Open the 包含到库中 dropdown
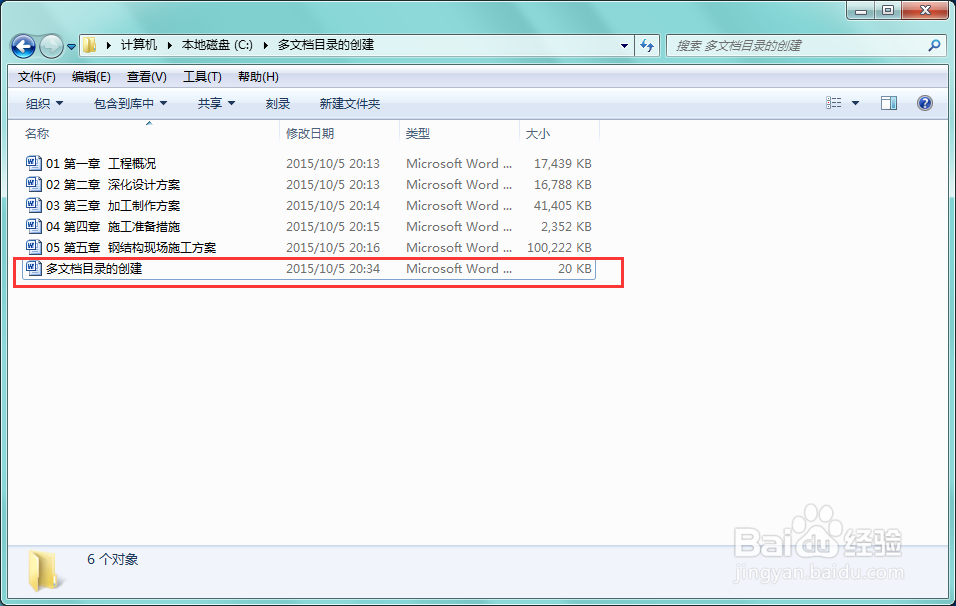This screenshot has height=606, width=956. [130, 104]
